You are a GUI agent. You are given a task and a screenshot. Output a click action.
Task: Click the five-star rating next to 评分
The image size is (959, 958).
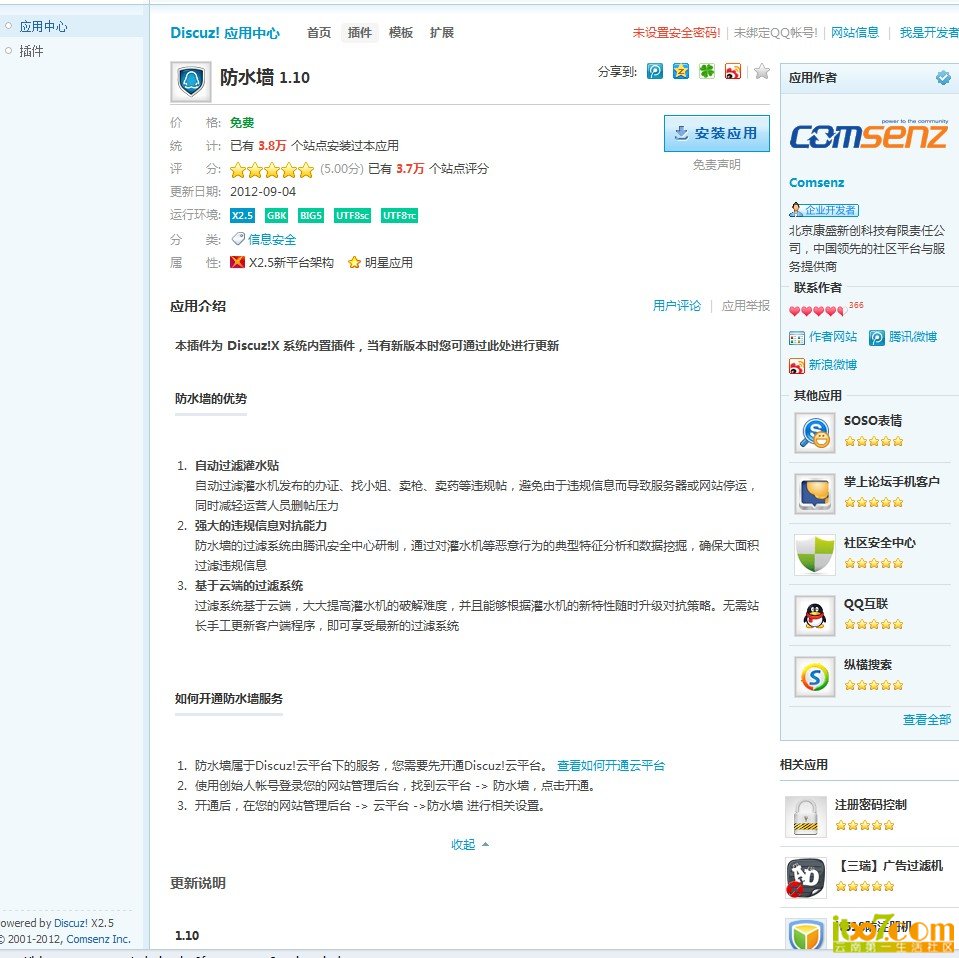(272, 169)
